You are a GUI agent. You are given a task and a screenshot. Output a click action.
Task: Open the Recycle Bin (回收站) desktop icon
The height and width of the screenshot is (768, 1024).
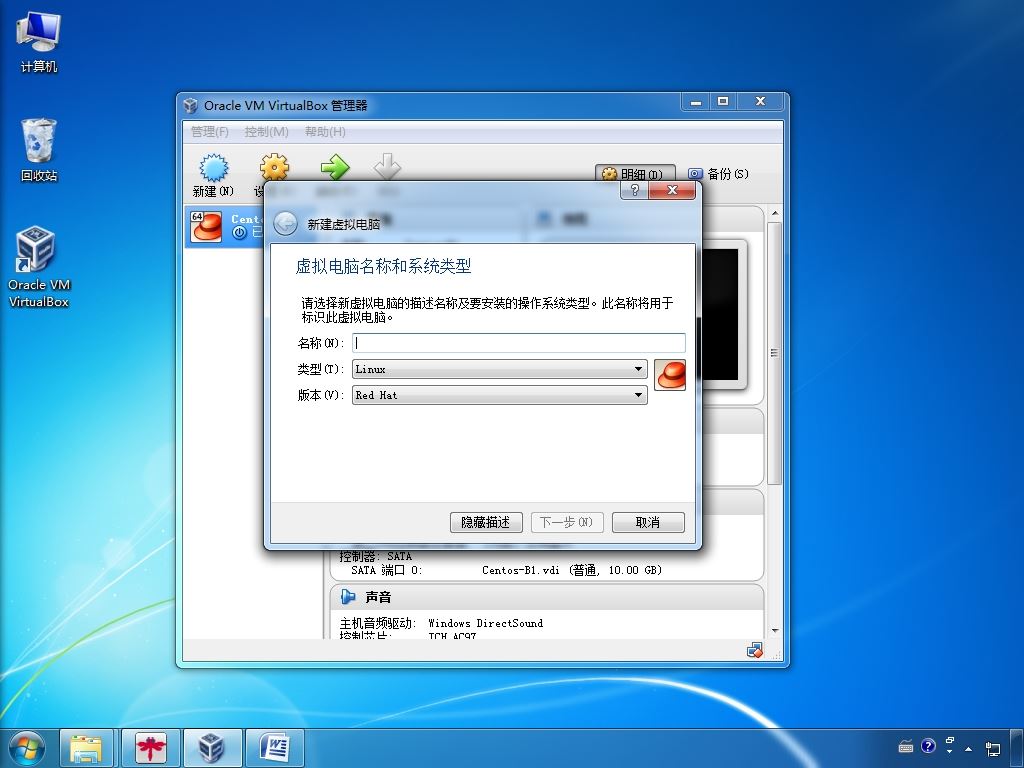39,150
